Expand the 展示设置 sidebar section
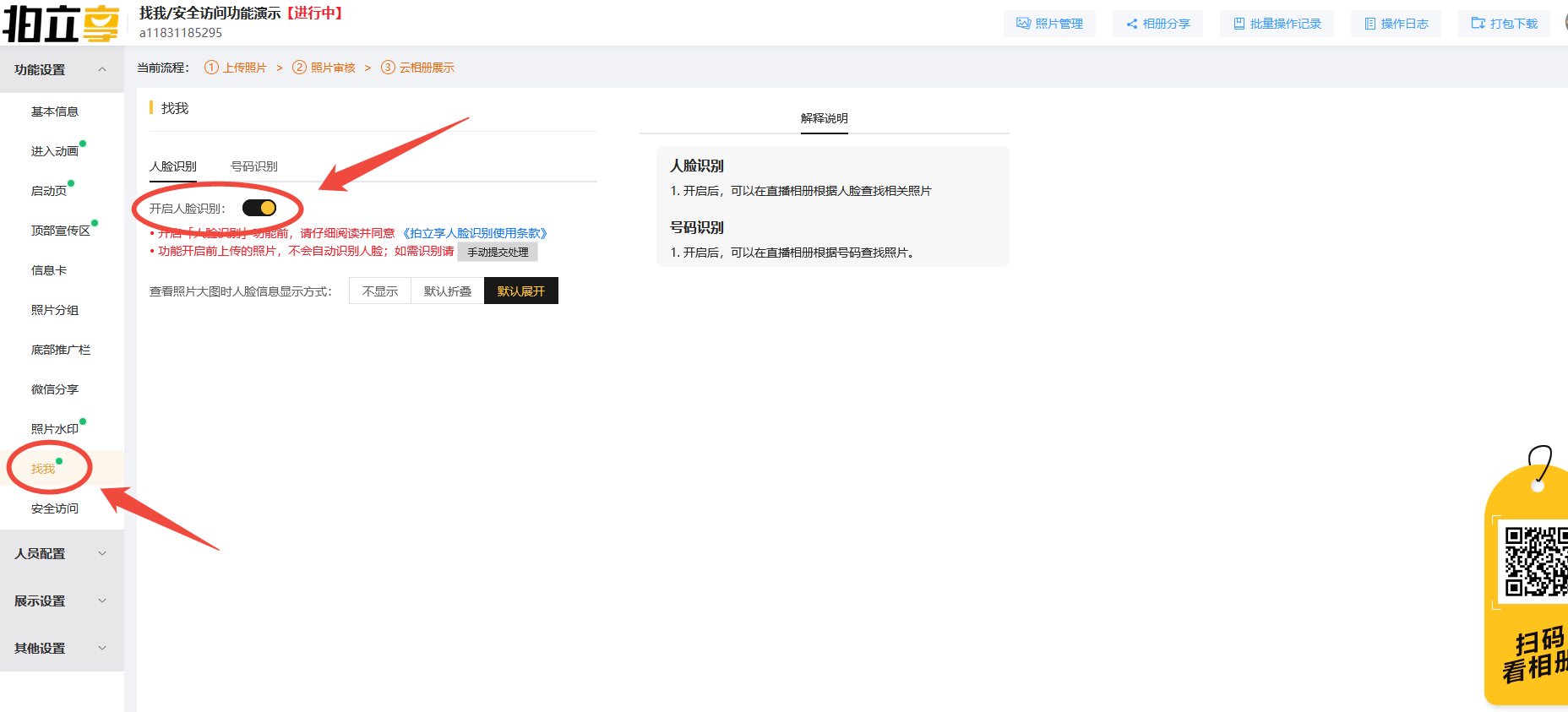This screenshot has width=1568, height=712. [x=102, y=601]
